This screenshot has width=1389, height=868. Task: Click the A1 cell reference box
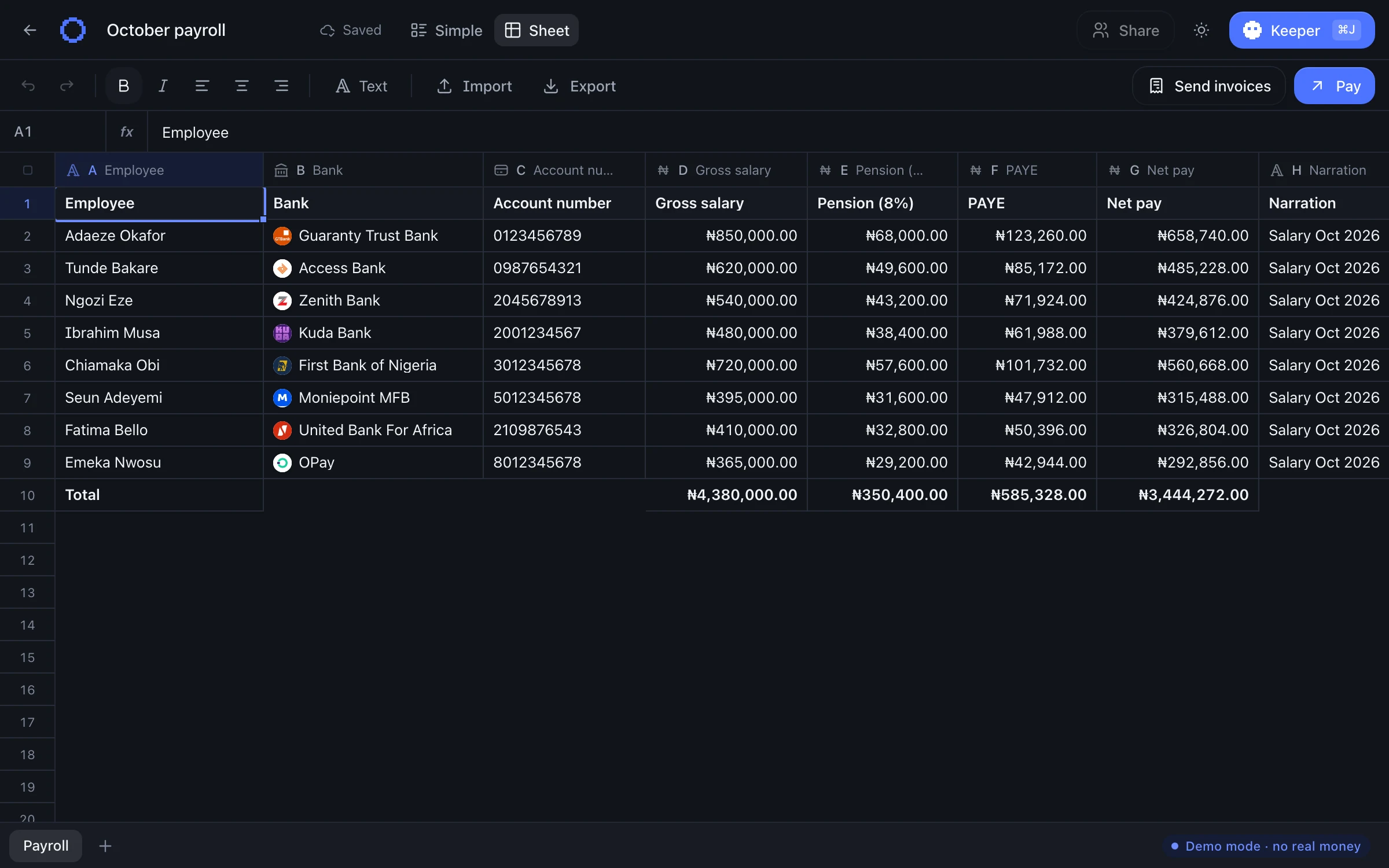tap(53, 132)
